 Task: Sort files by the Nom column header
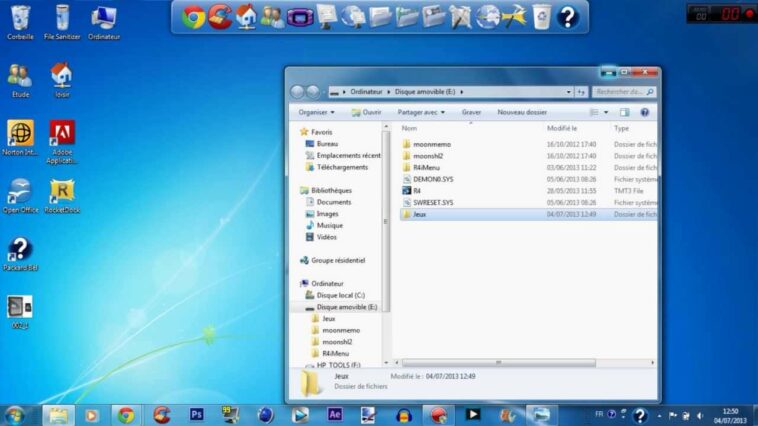(409, 128)
